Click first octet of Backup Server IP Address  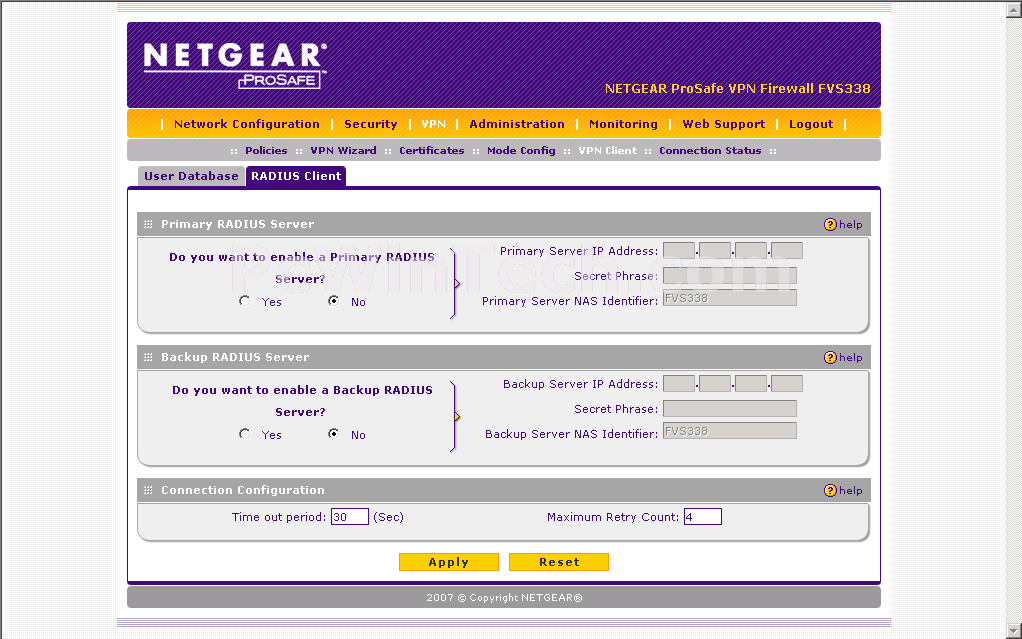click(x=679, y=384)
